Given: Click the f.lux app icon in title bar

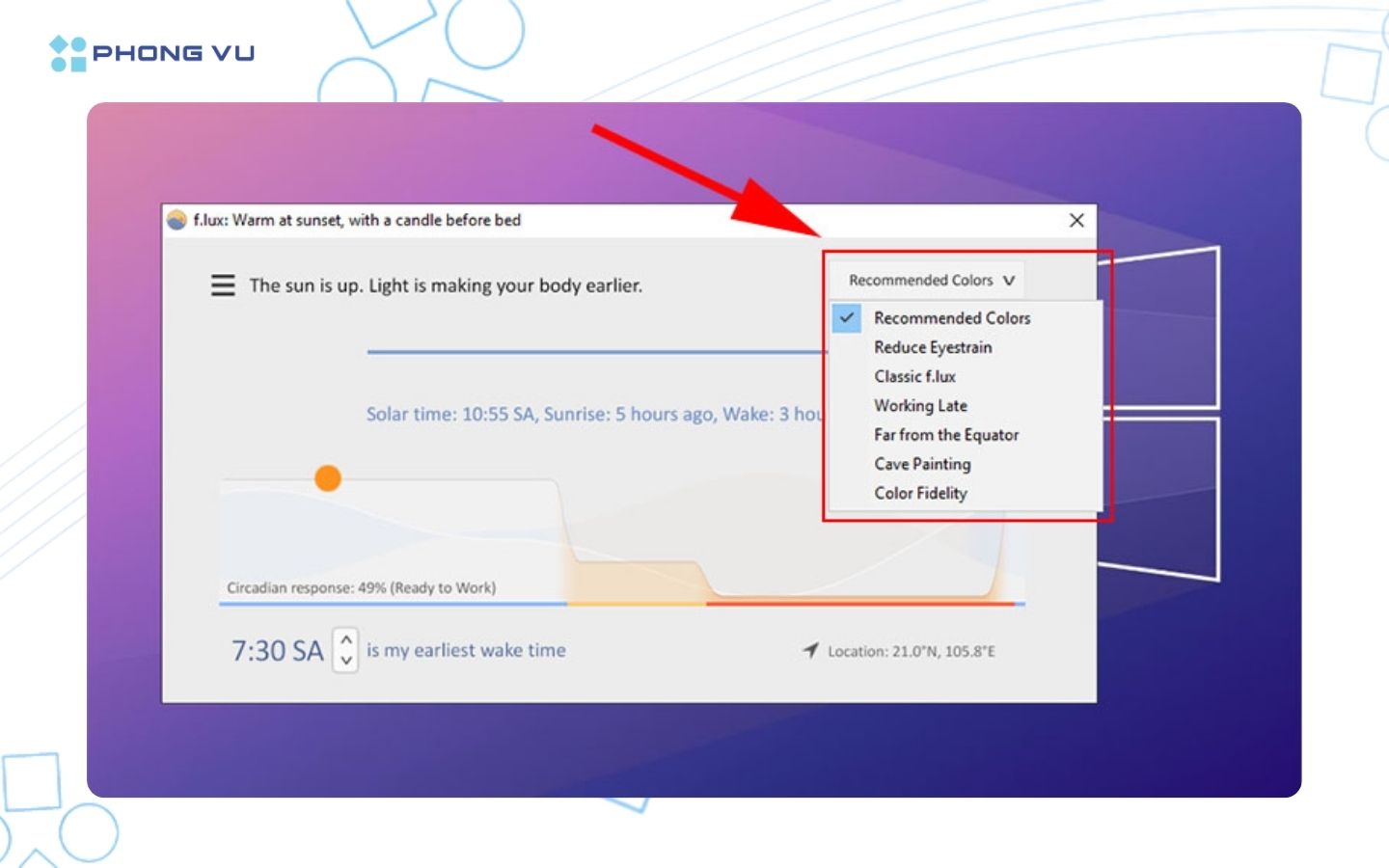Looking at the screenshot, I should click(x=177, y=220).
